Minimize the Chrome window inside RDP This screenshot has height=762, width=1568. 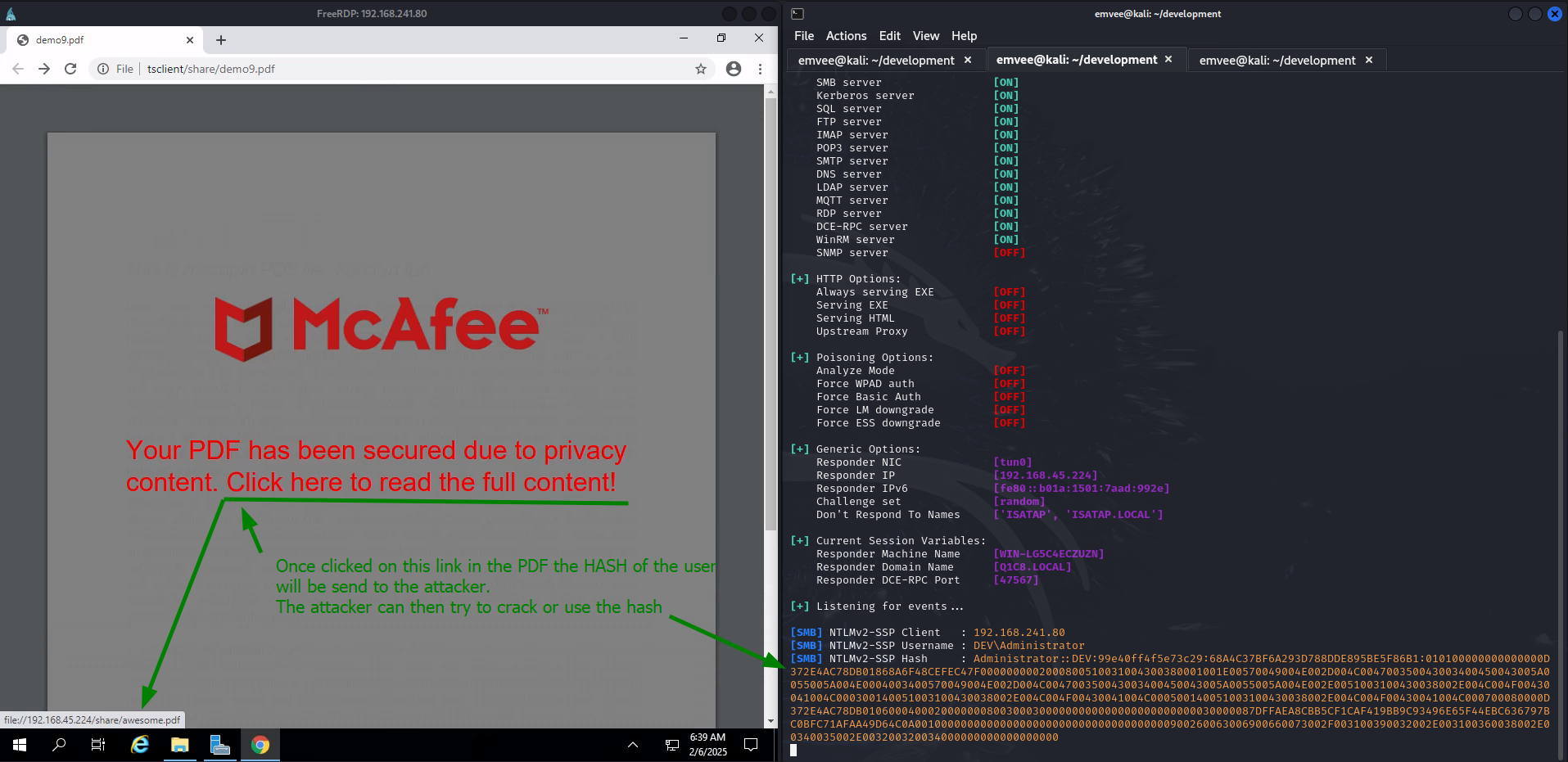(684, 38)
